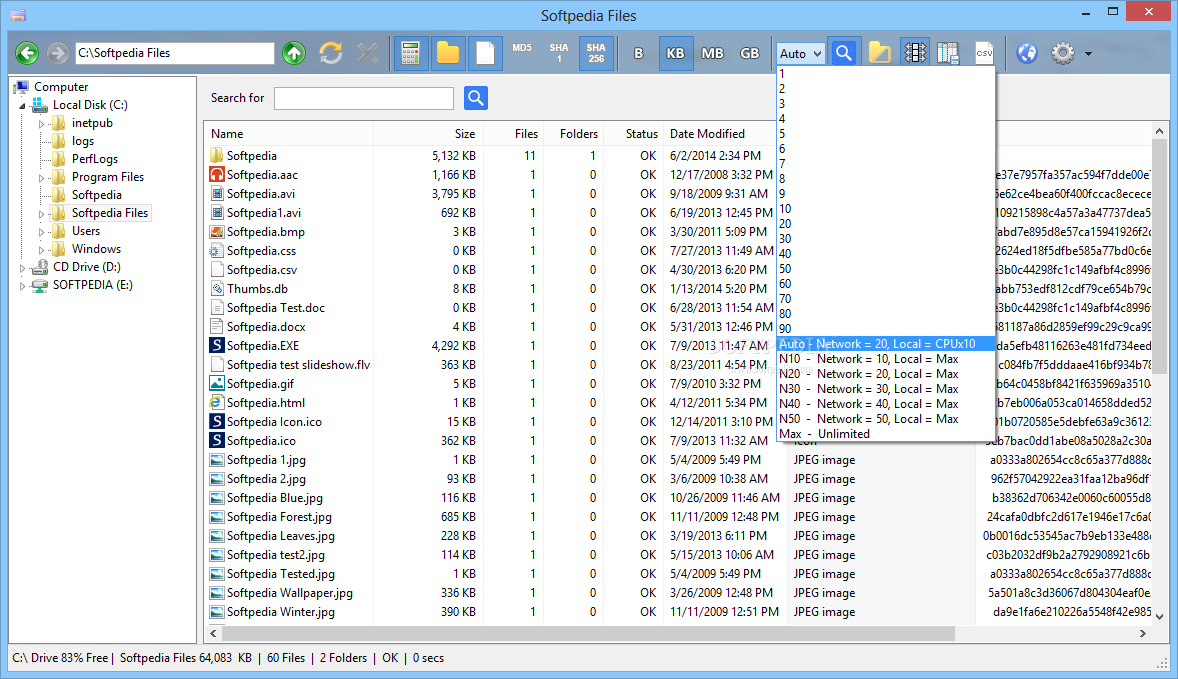Expand the Softpedia Files tree node

pyautogui.click(x=41, y=214)
